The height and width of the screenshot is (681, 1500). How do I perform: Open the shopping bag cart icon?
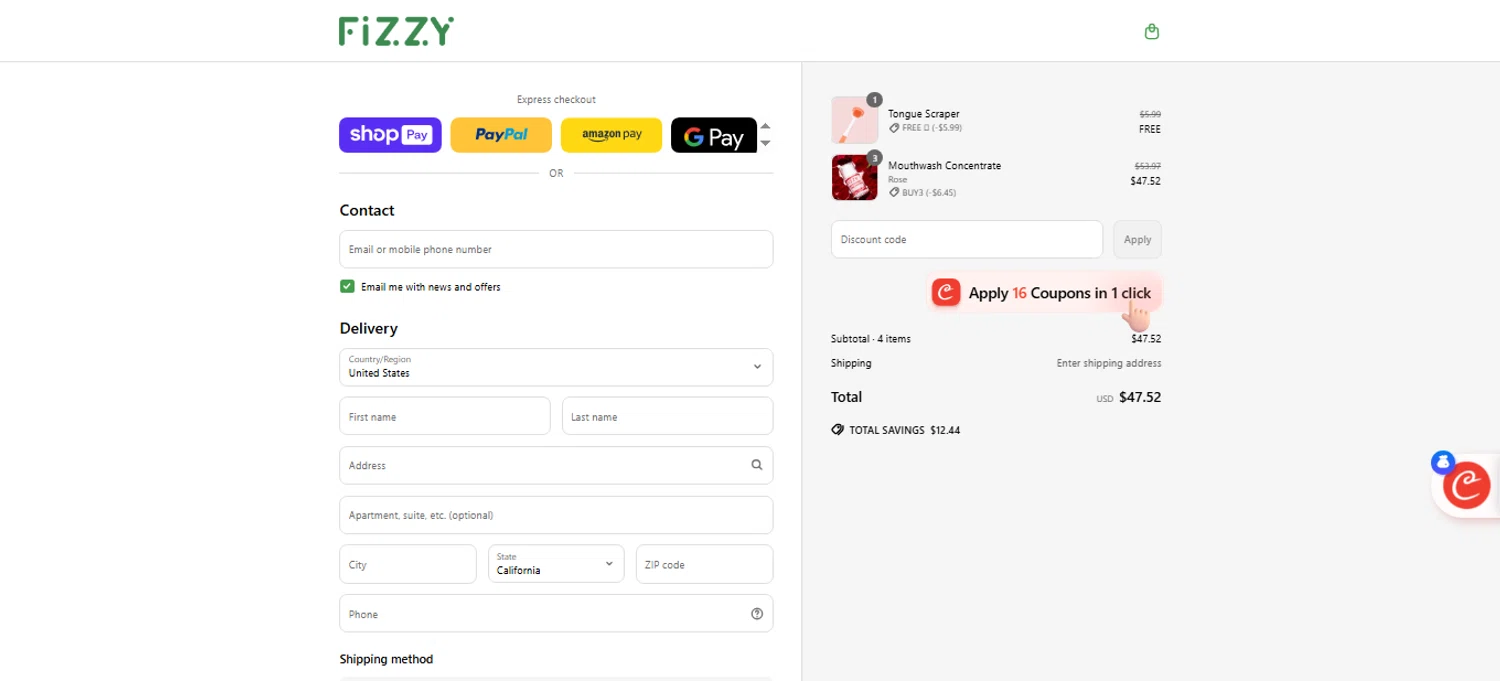tap(1152, 31)
